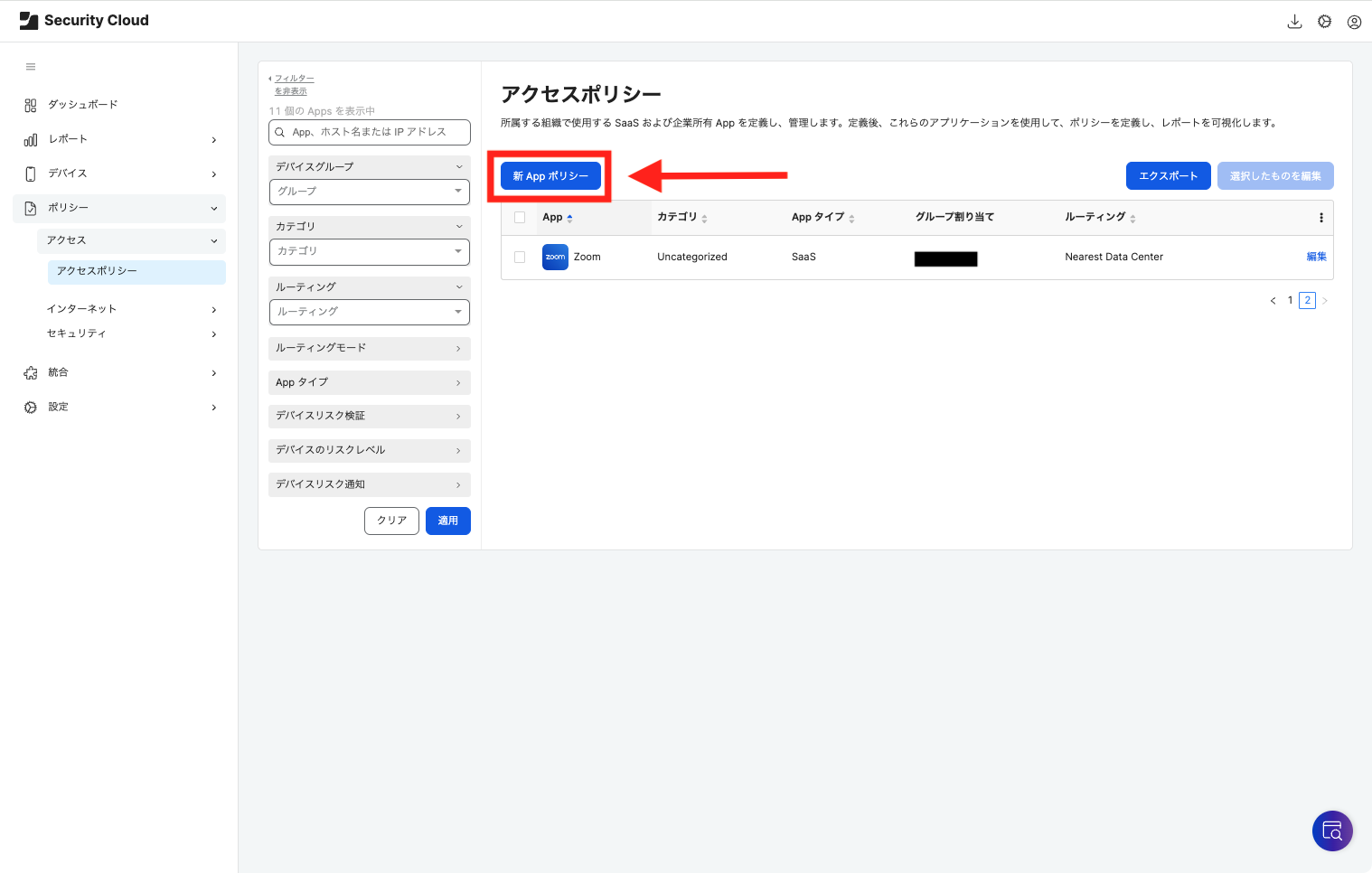This screenshot has width=1372, height=873.
Task: Sort by App タイプ column arrow icon
Action: pos(851,218)
